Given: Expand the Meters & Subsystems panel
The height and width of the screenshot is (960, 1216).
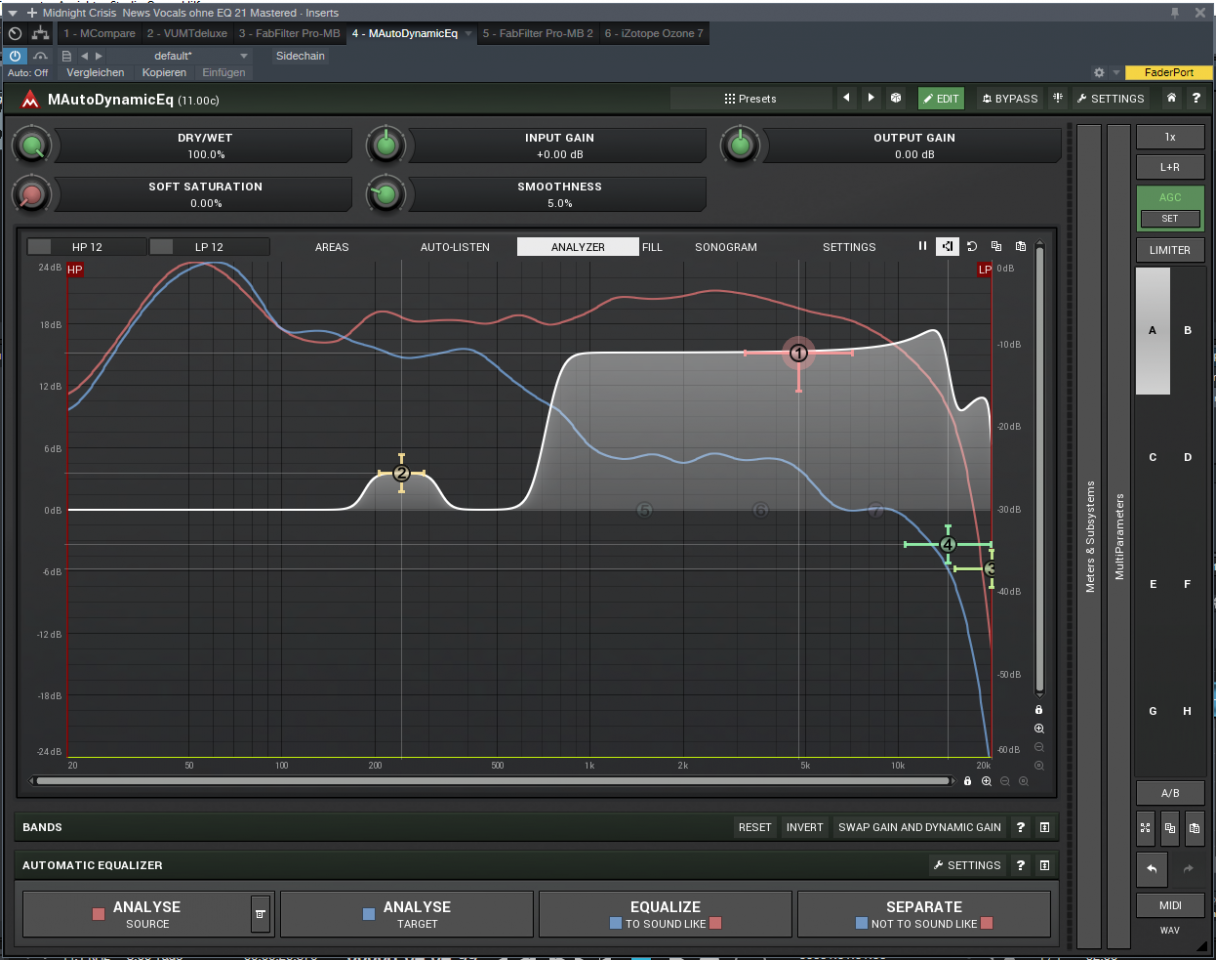Looking at the screenshot, I should [x=1089, y=536].
